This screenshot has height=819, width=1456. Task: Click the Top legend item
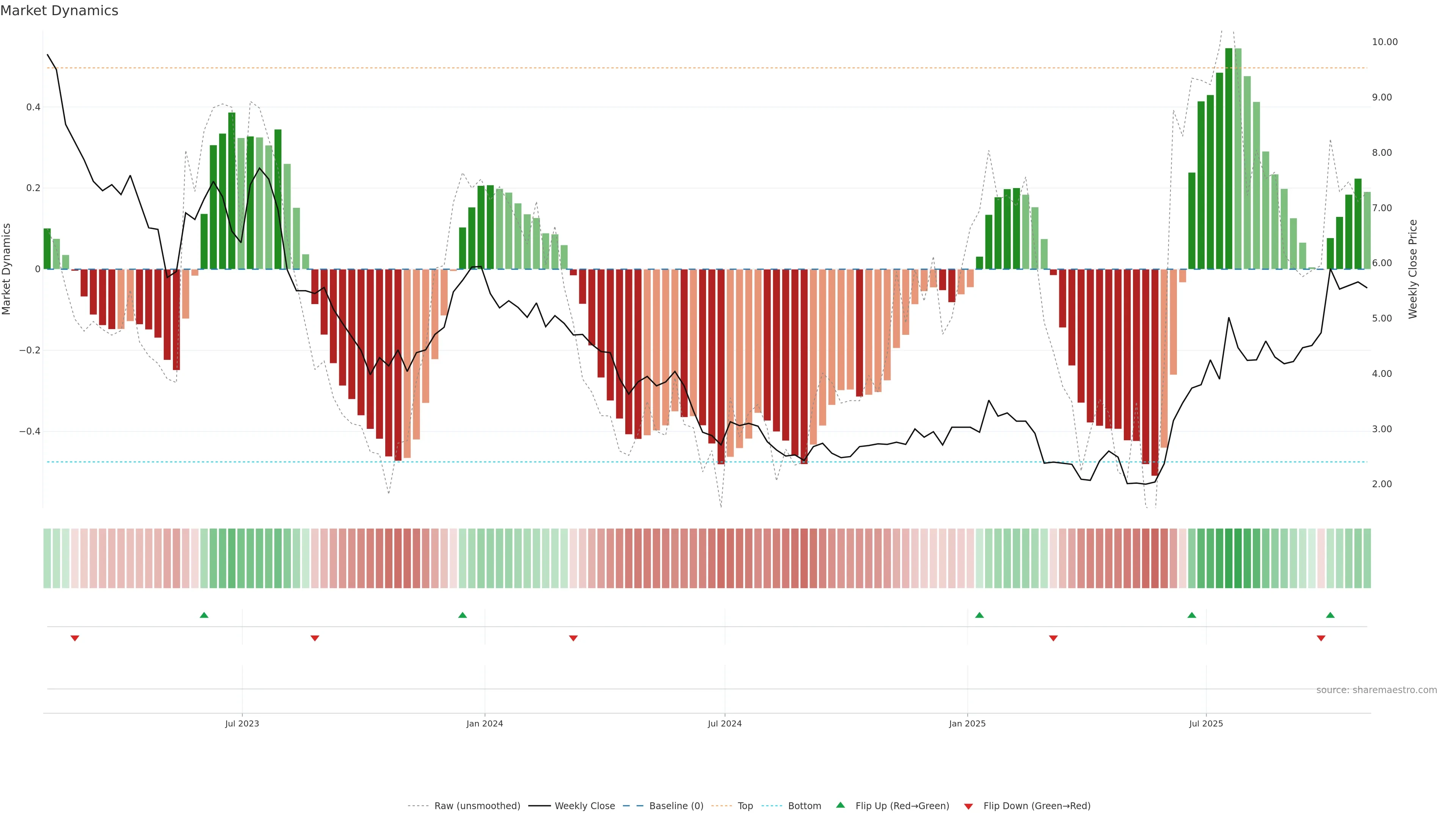pos(745,806)
